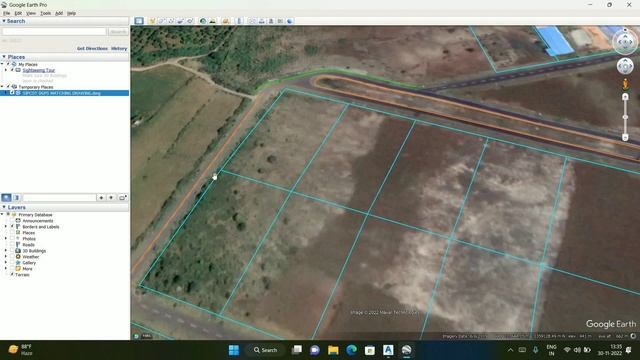Open the Add menu
Viewport: 640px width, 360px height.
(59, 13)
